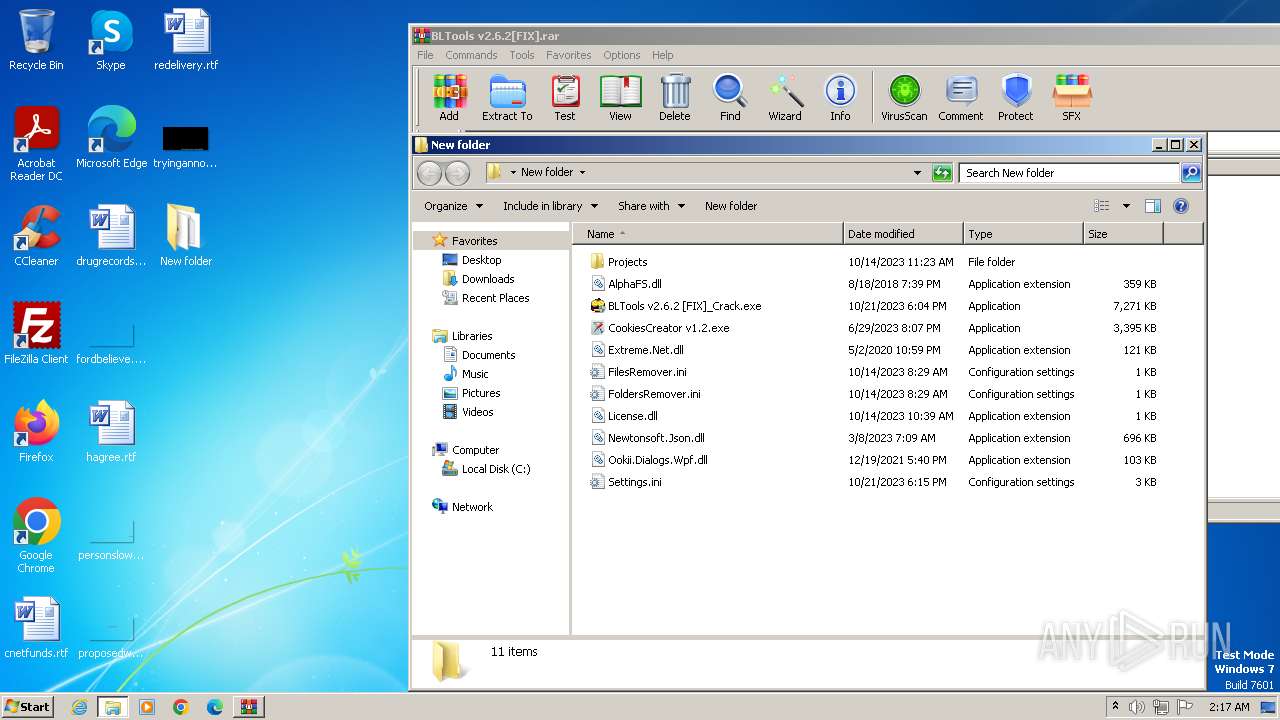This screenshot has height=720, width=1280.
Task: Select Favorites in navigation pane
Action: pos(474,241)
